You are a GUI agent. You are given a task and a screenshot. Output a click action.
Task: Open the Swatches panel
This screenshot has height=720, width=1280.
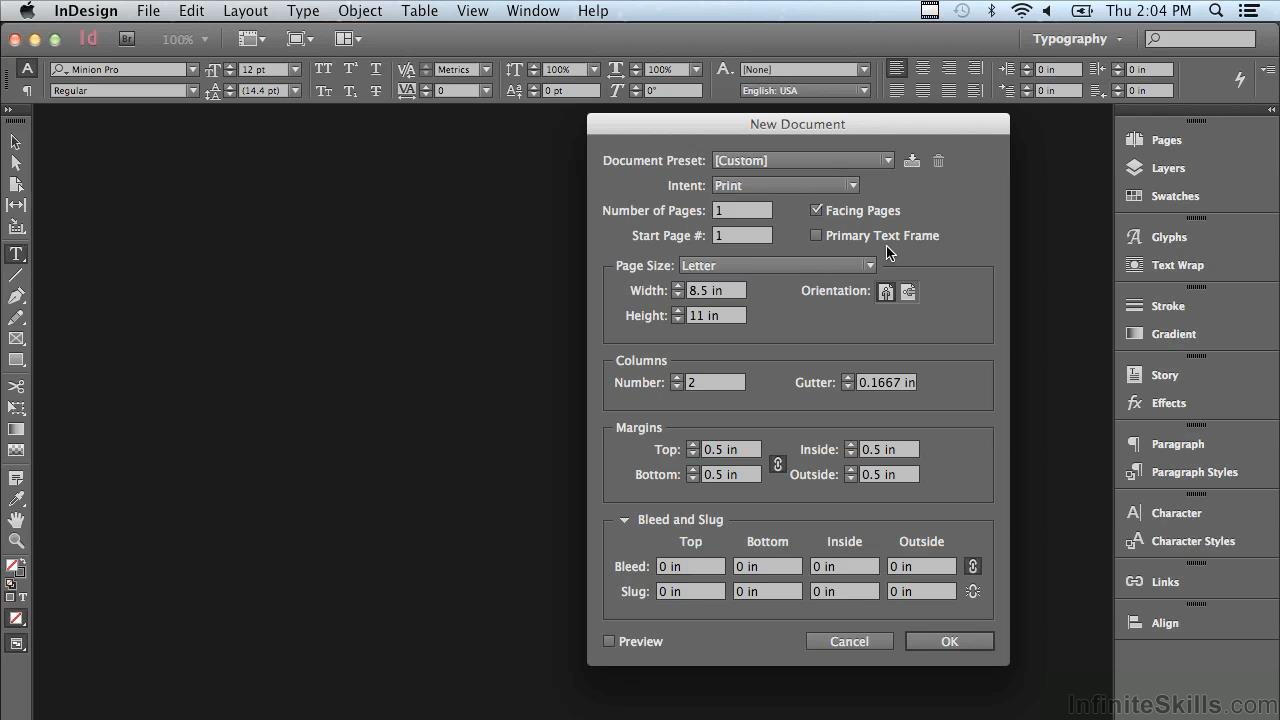click(1174, 196)
